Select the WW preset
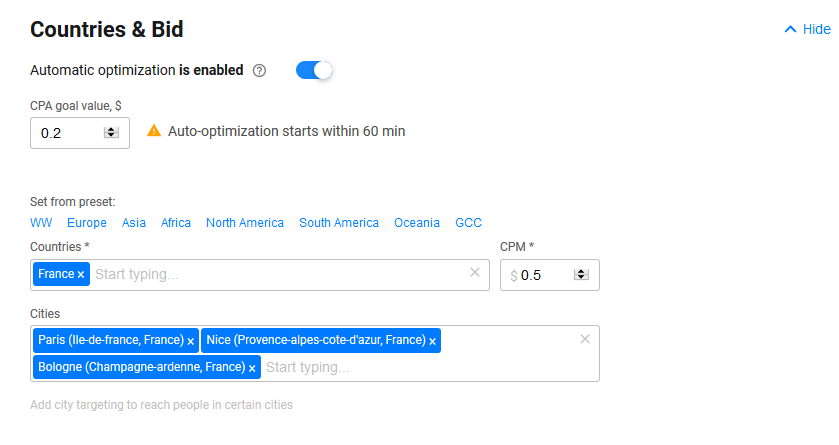 click(41, 223)
